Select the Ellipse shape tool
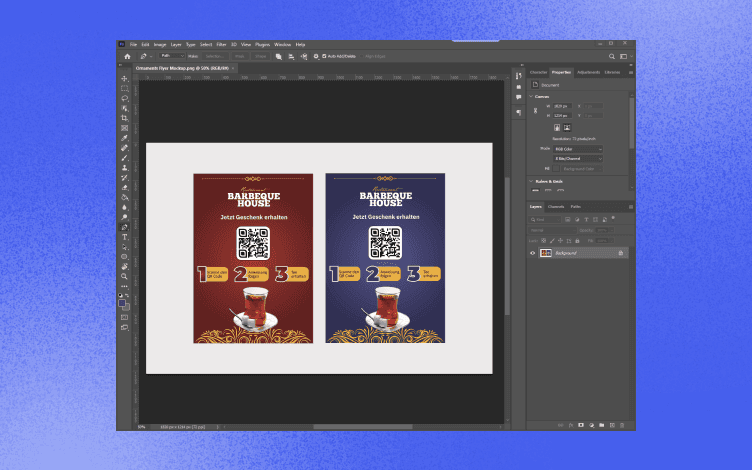Image resolution: width=752 pixels, height=470 pixels. [125, 257]
